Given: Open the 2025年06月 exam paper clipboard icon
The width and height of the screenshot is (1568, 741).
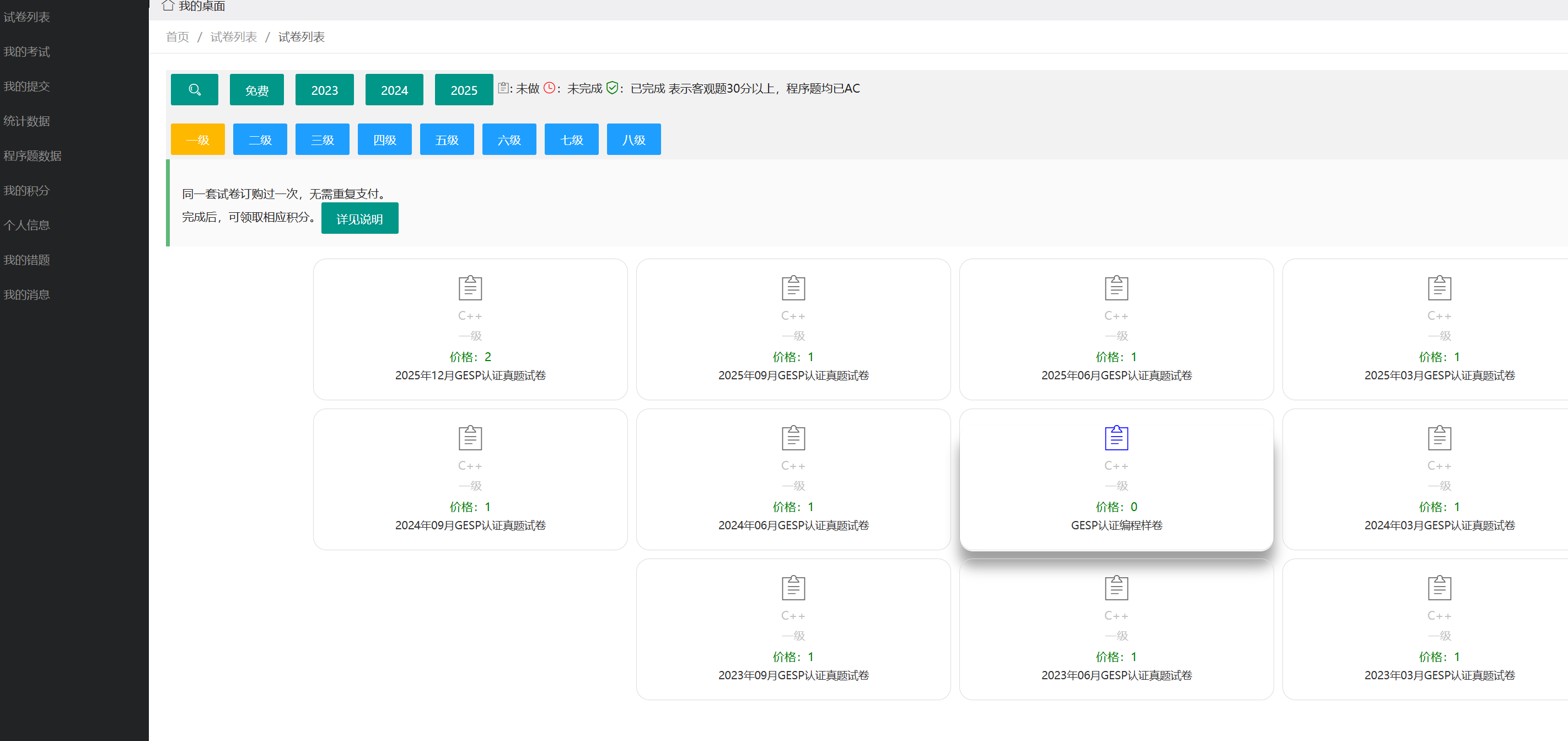Looking at the screenshot, I should point(1116,287).
